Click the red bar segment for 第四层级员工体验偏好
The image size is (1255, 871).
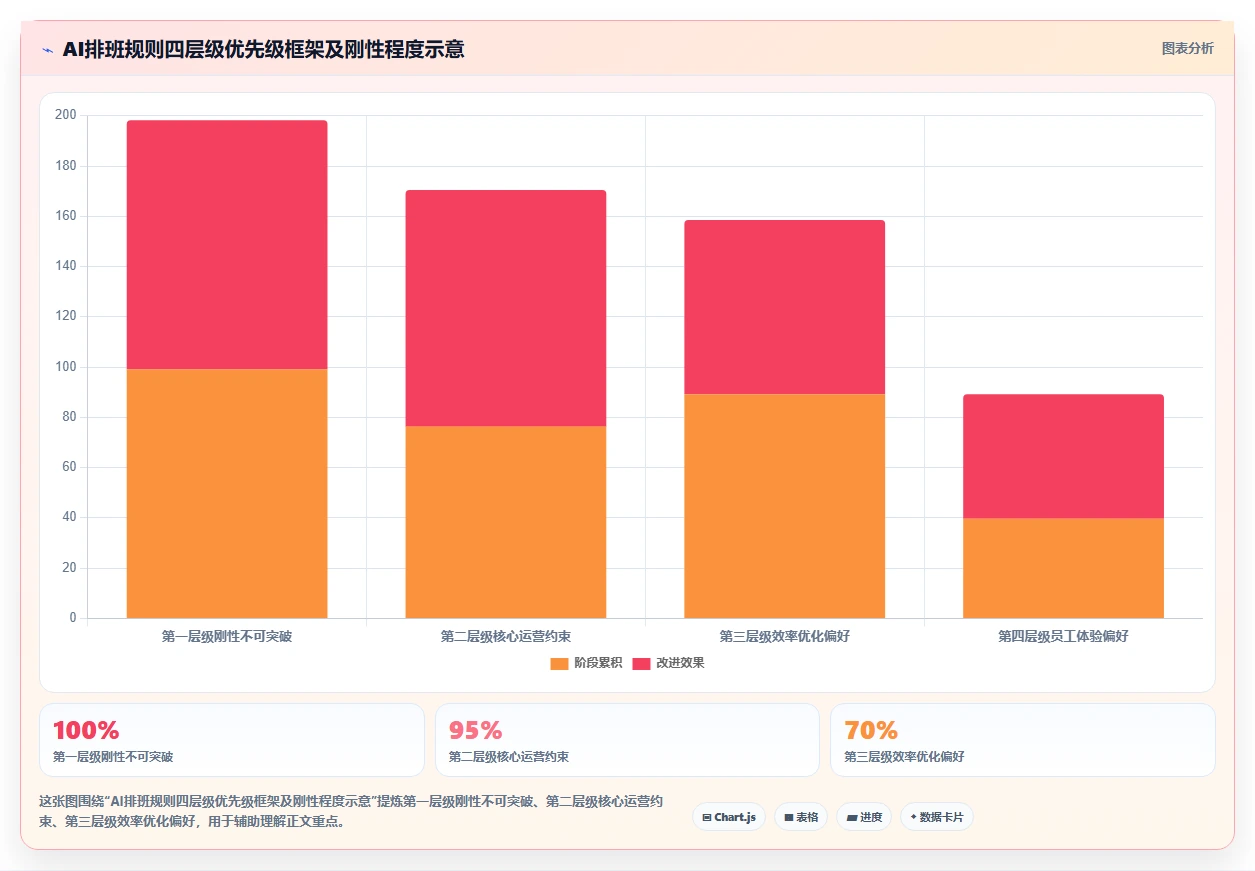pyautogui.click(x=1064, y=456)
